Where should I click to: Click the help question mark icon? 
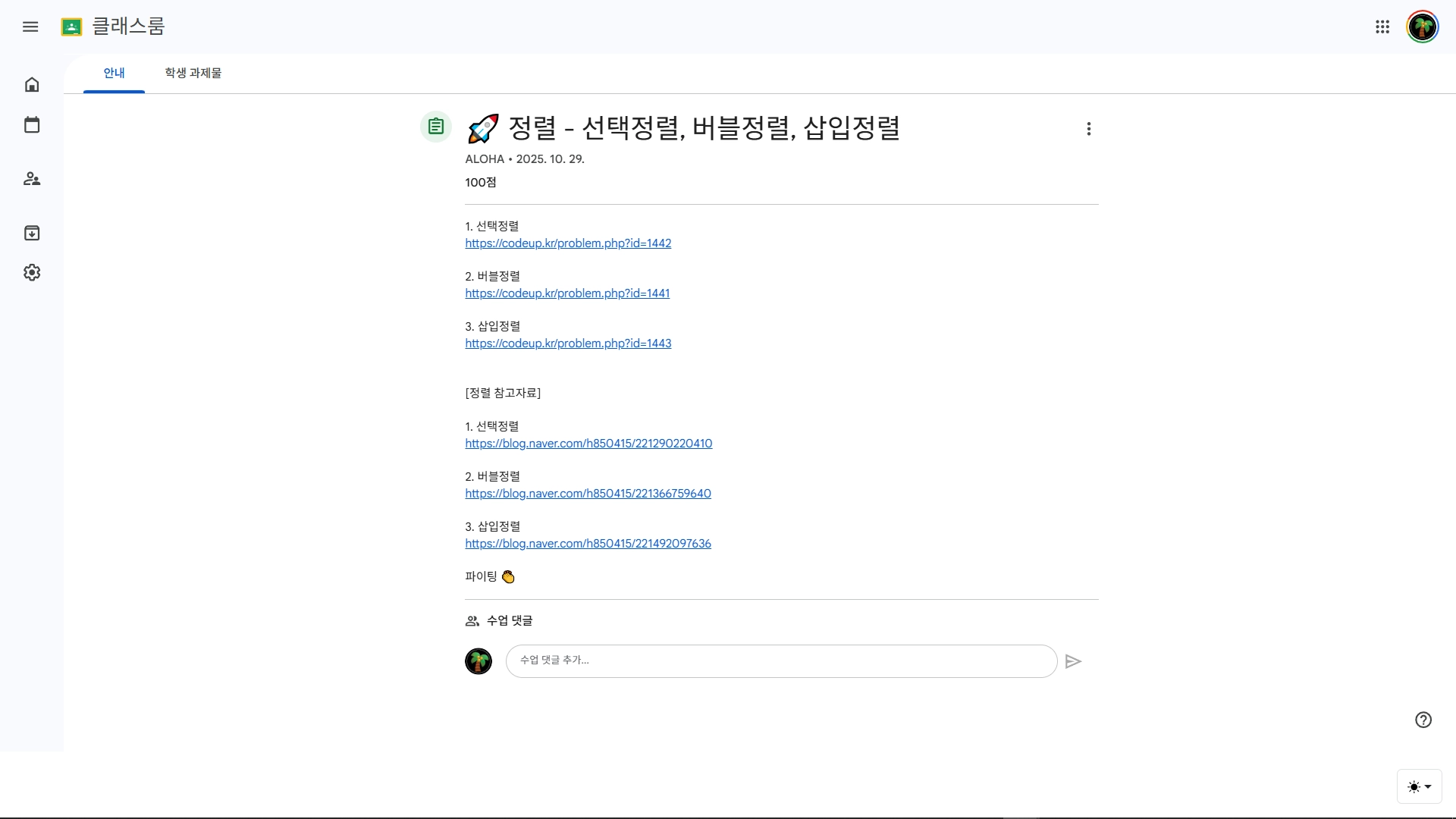[x=1423, y=720]
